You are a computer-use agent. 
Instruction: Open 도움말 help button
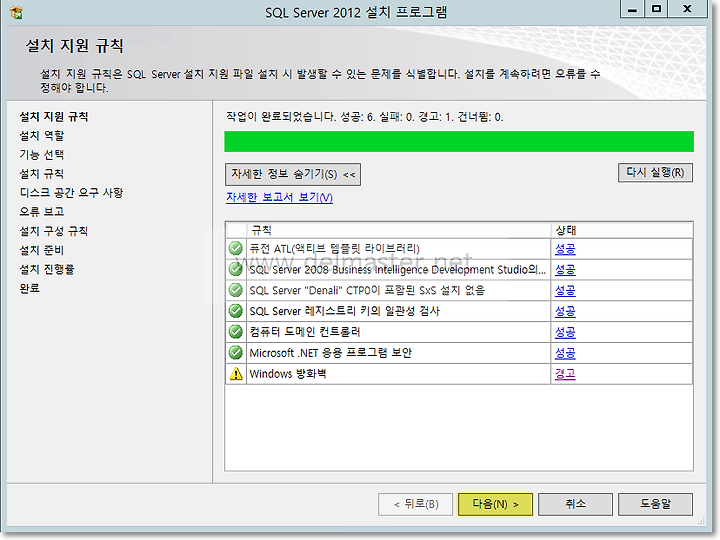tap(655, 504)
